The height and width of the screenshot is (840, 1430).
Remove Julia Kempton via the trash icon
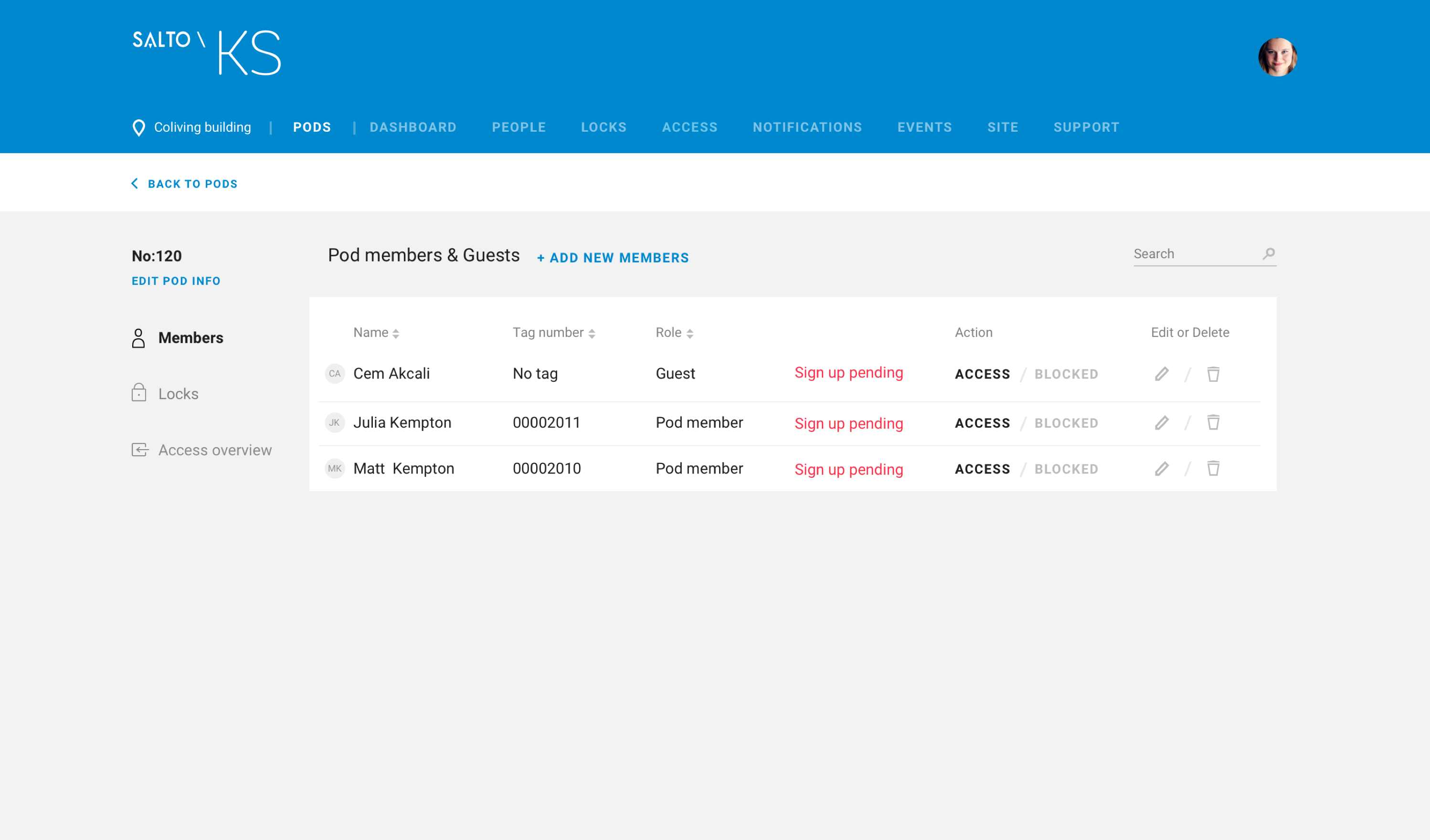pos(1213,422)
